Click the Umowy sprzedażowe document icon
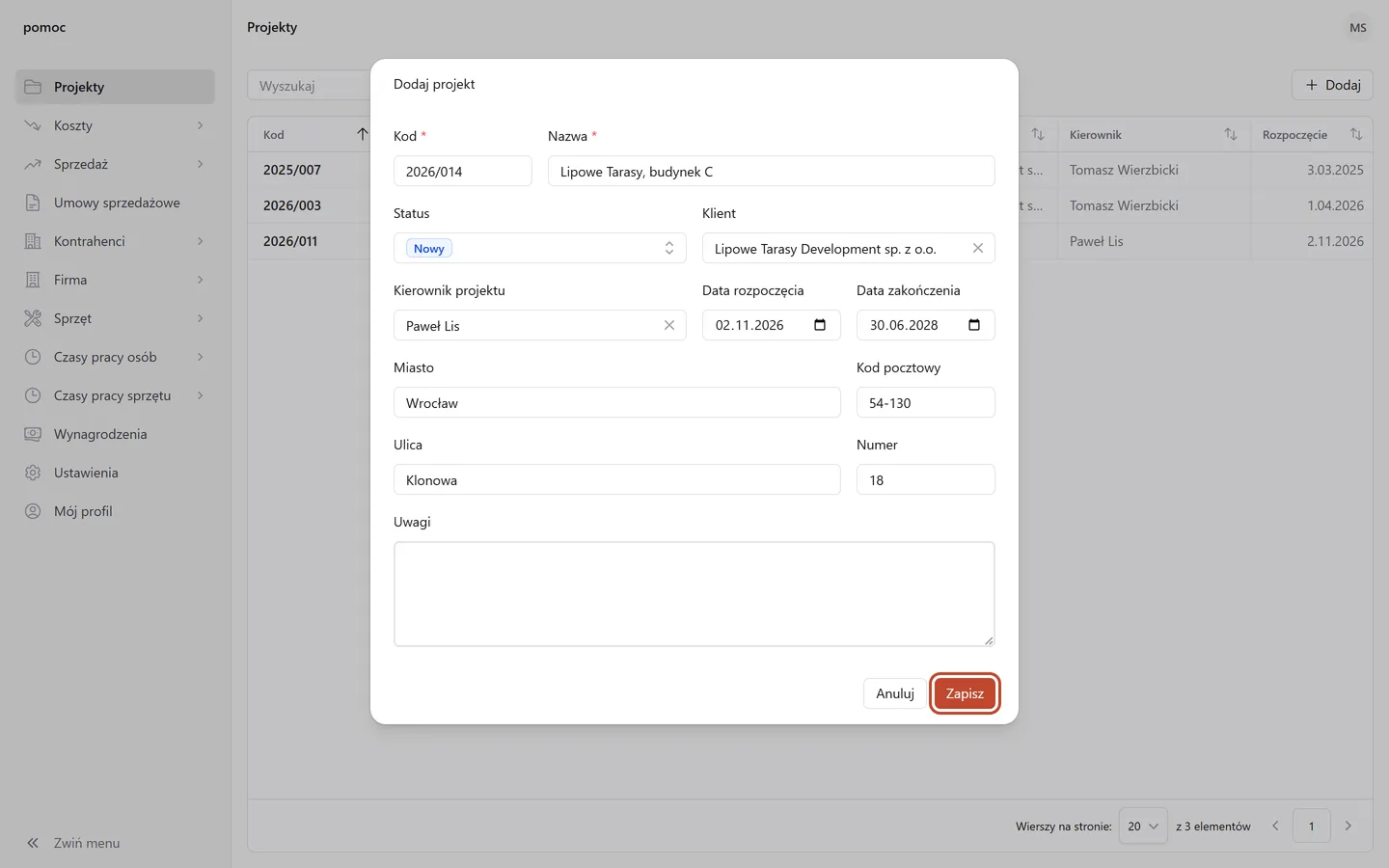The height and width of the screenshot is (868, 1389). [x=33, y=203]
